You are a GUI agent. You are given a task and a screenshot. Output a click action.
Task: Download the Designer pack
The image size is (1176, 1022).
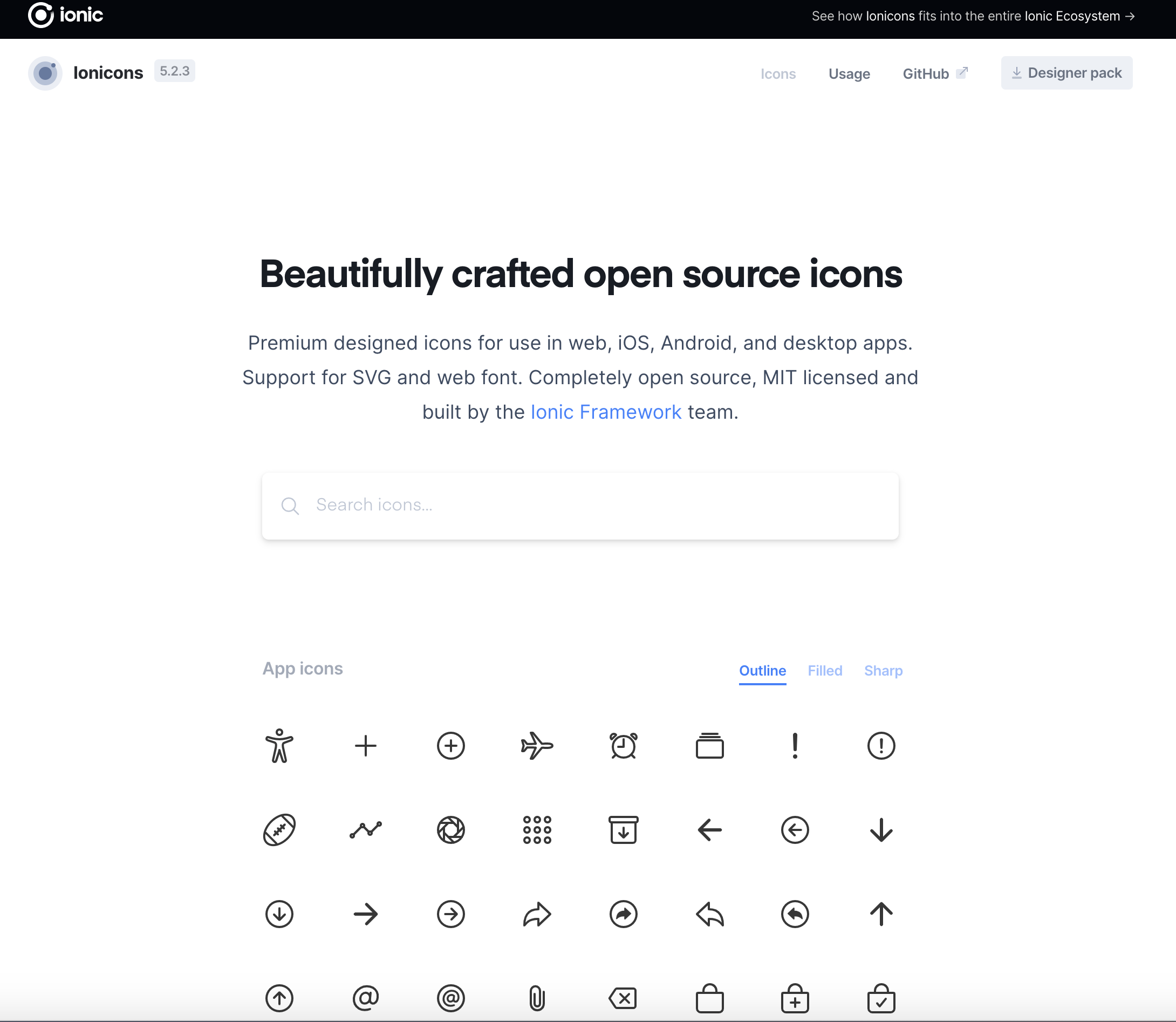pos(1066,72)
